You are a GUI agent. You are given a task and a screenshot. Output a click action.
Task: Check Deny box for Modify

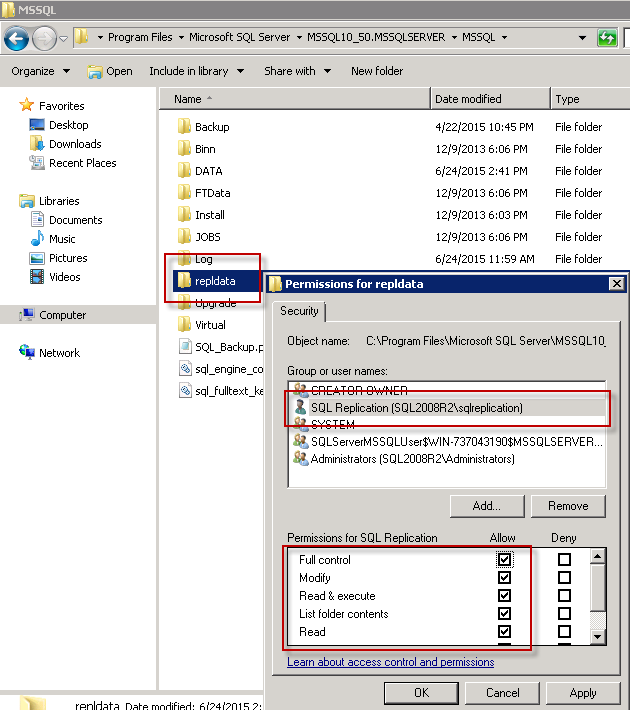[x=564, y=577]
